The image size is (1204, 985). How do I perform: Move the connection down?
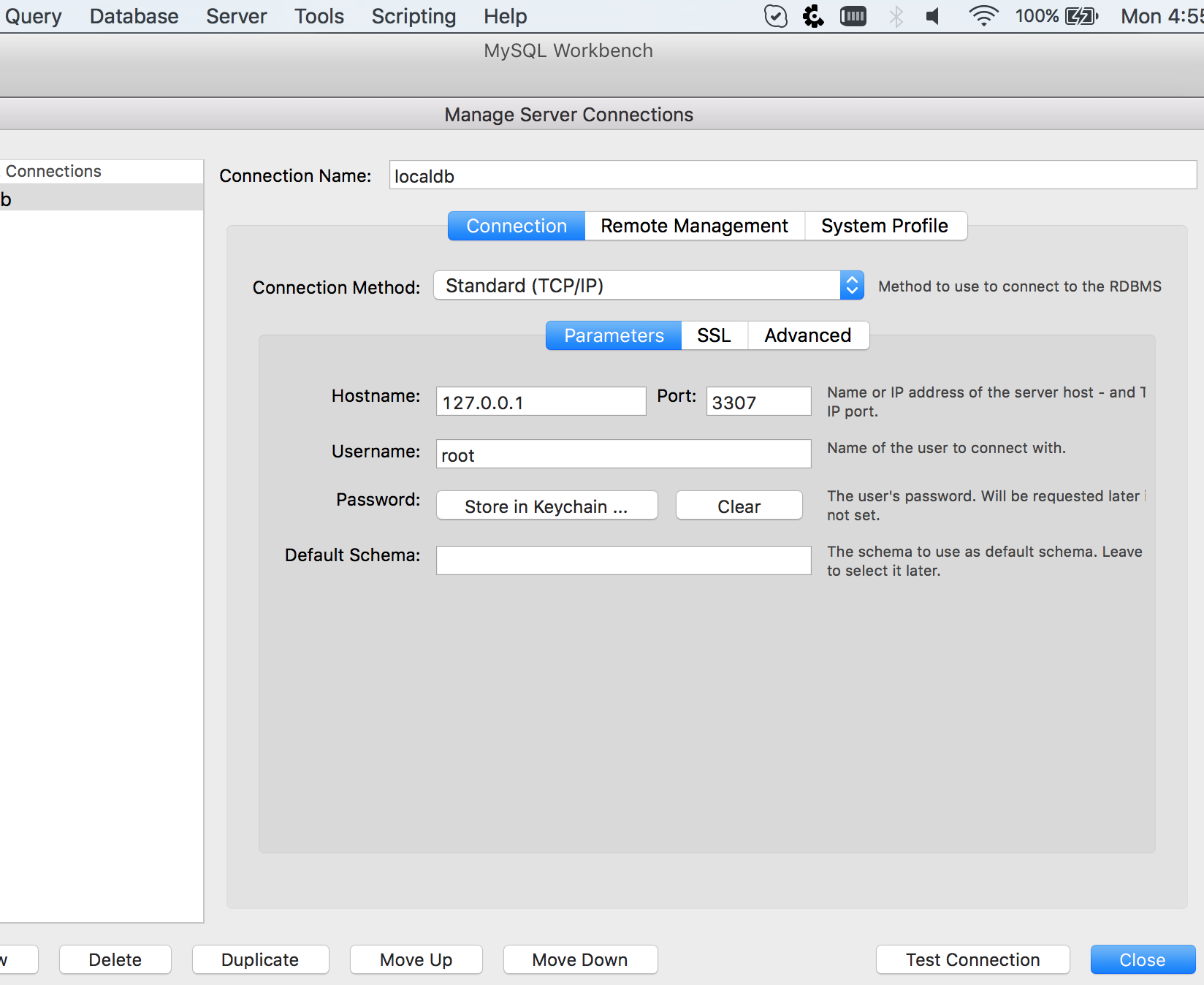pos(581,959)
